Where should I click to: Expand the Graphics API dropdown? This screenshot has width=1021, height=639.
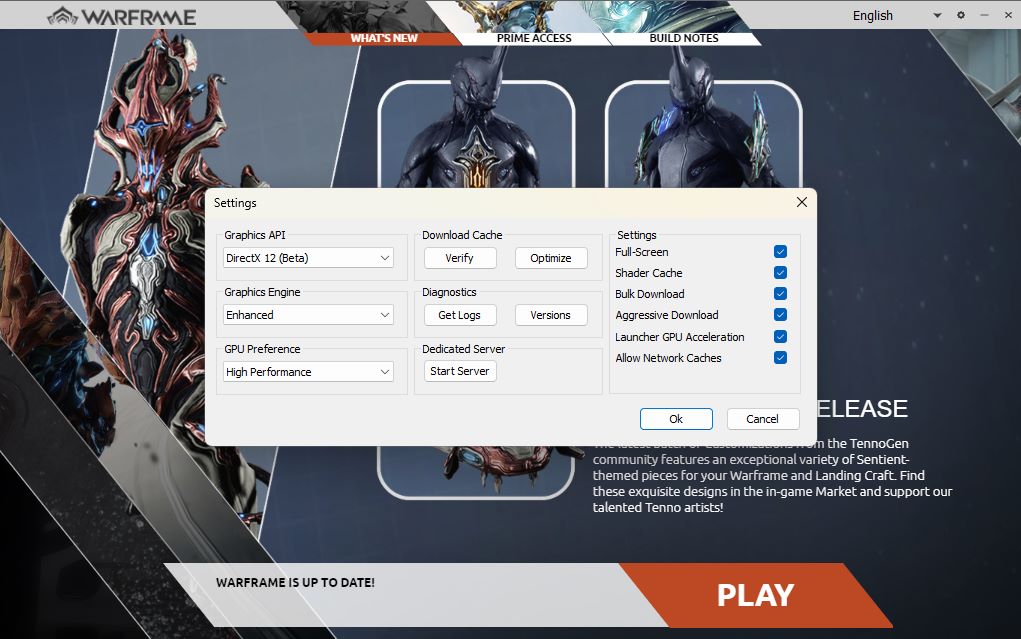(x=308, y=258)
